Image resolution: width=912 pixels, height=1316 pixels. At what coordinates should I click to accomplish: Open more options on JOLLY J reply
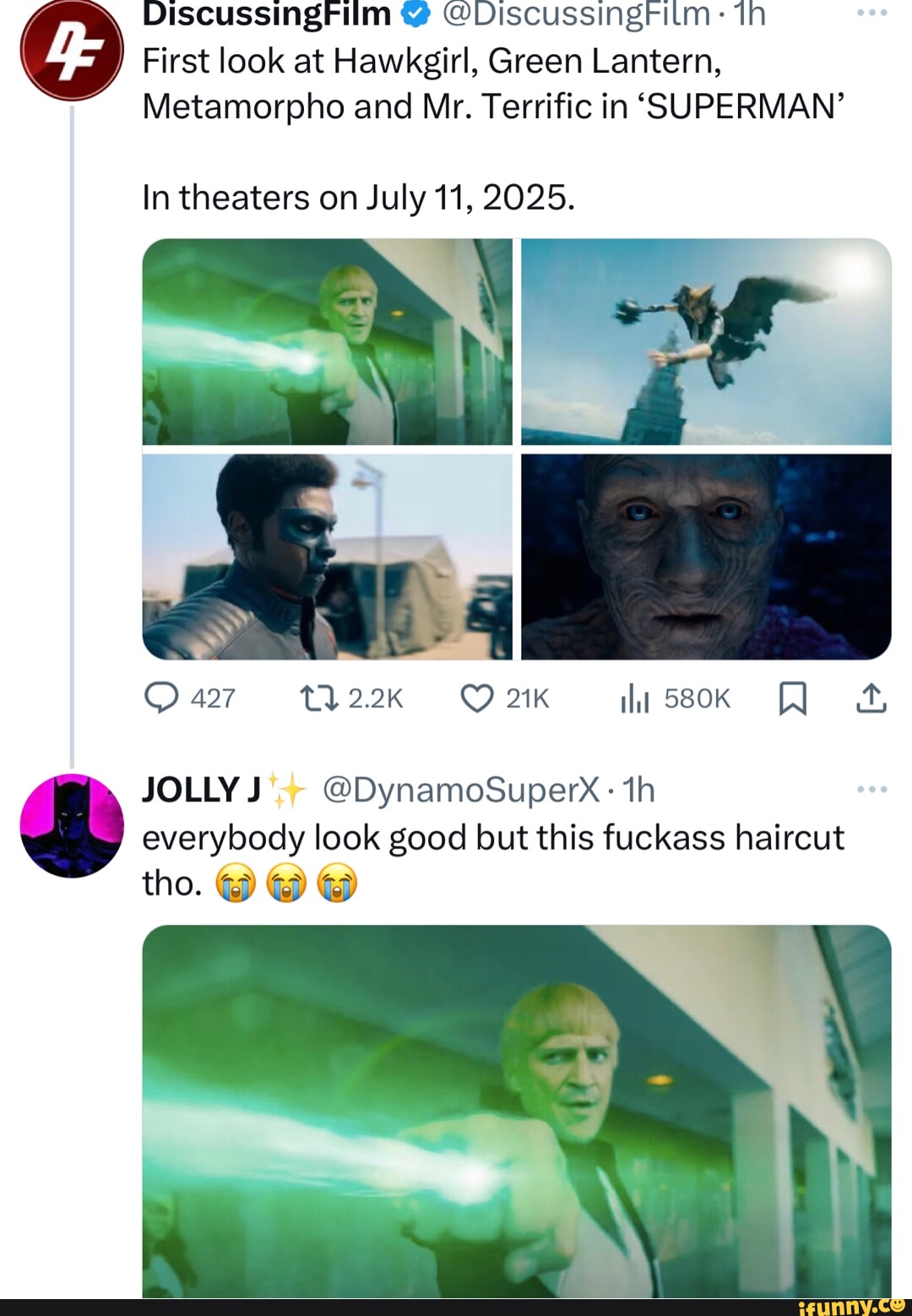point(871,789)
